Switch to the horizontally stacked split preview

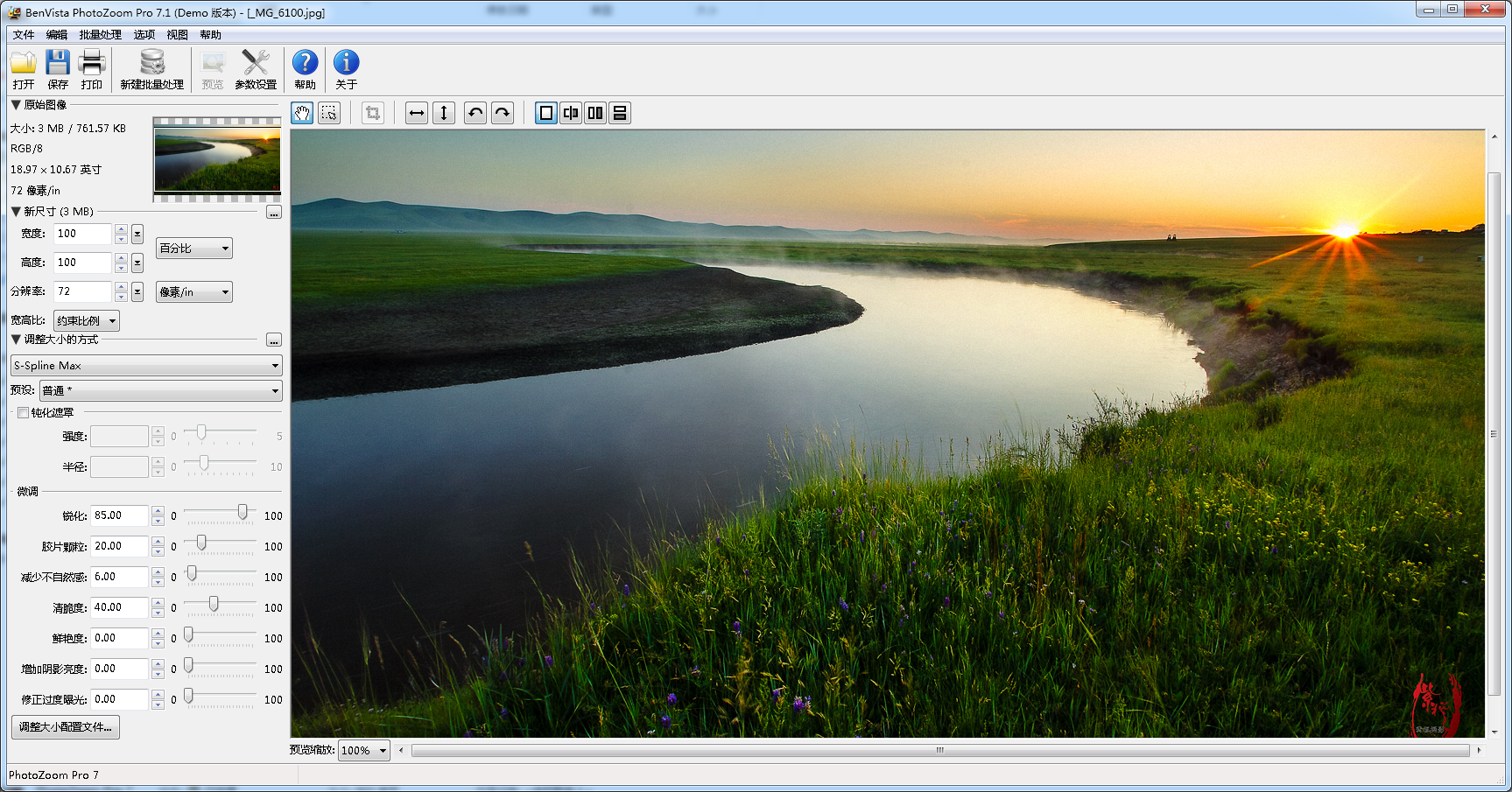620,113
